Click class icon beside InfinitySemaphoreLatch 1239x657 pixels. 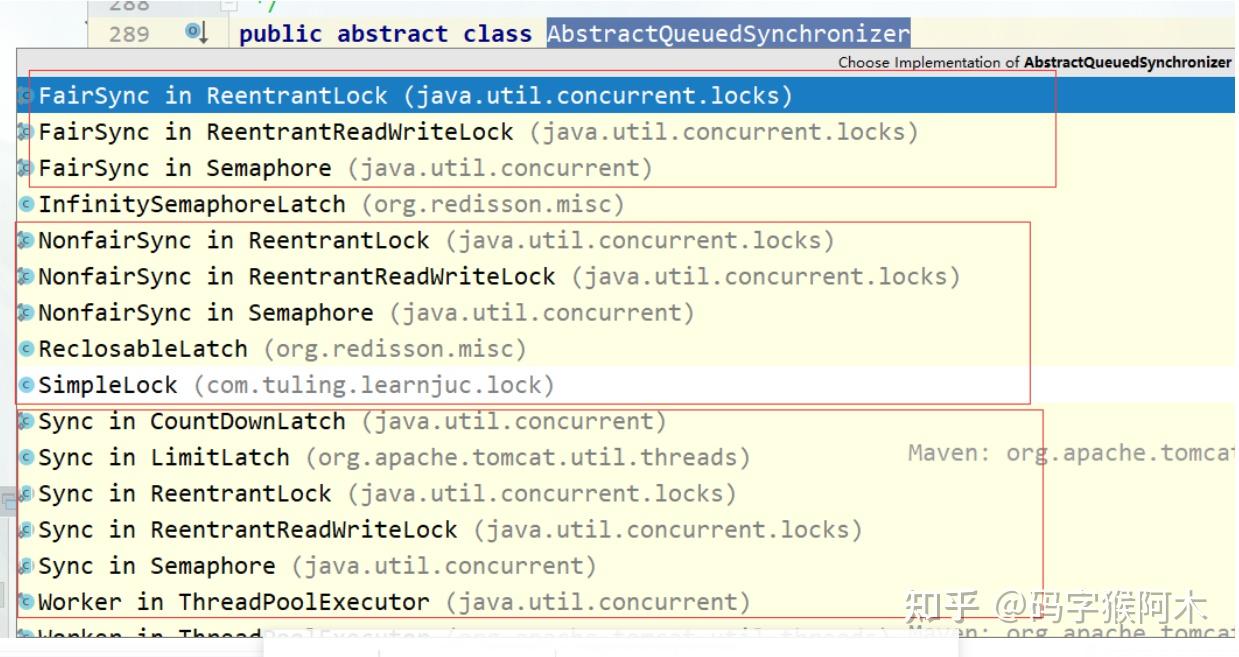click(27, 205)
